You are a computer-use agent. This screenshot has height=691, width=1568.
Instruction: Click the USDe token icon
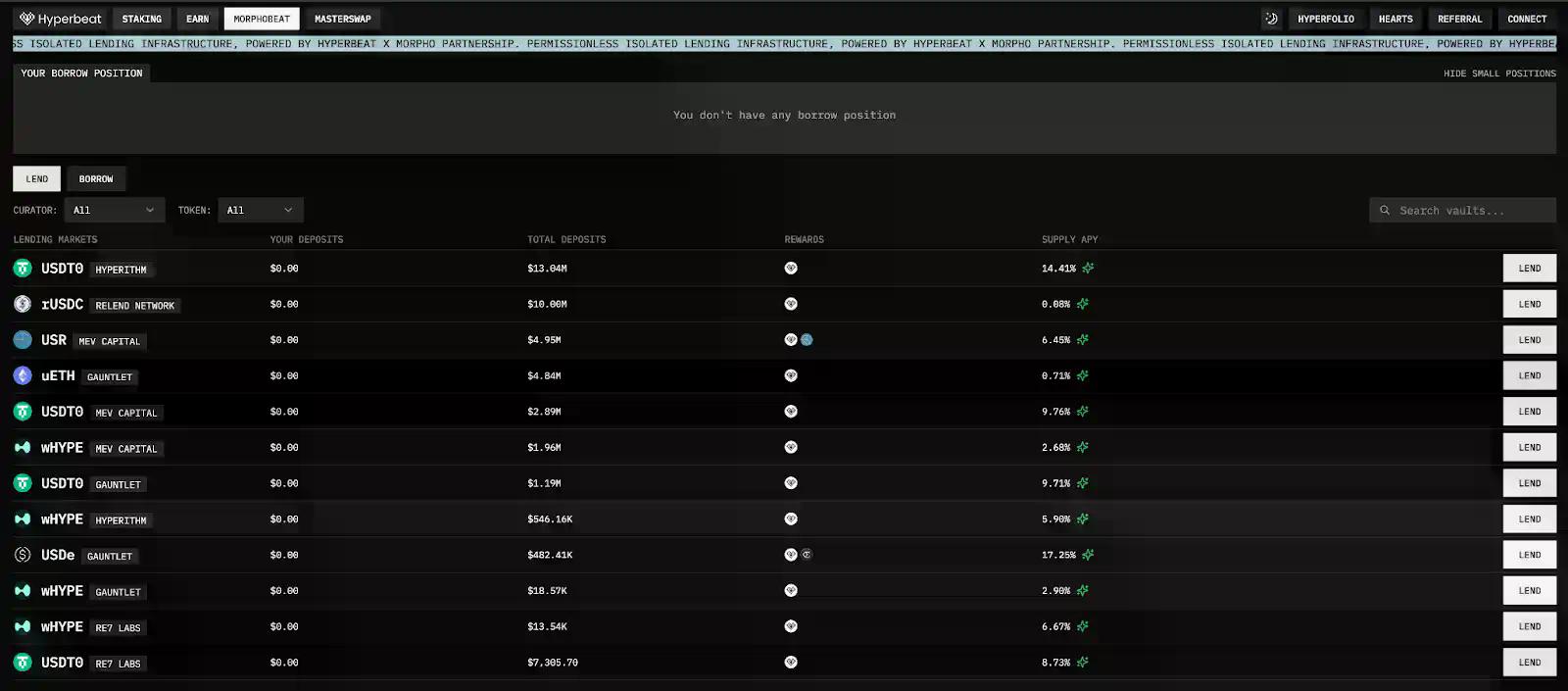[23, 555]
